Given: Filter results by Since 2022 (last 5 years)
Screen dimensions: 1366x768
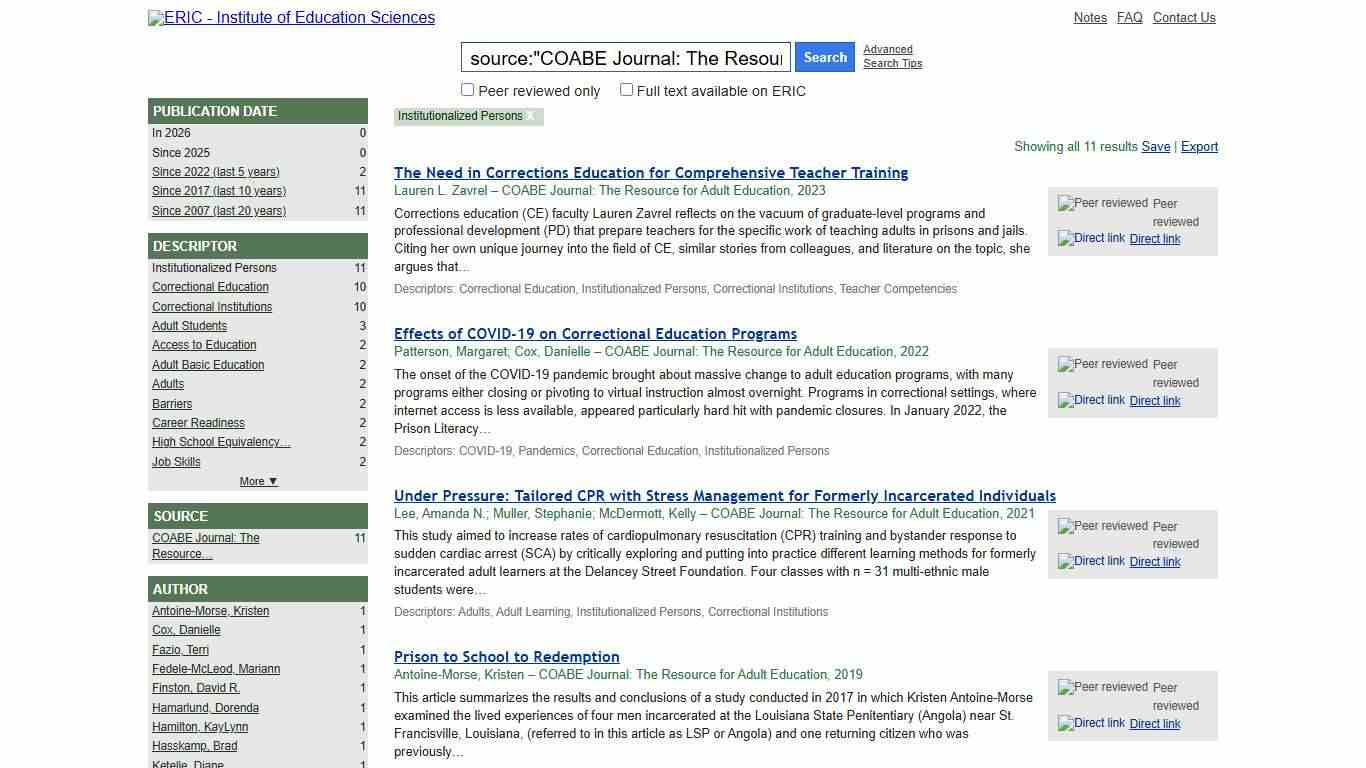Looking at the screenshot, I should point(215,171).
